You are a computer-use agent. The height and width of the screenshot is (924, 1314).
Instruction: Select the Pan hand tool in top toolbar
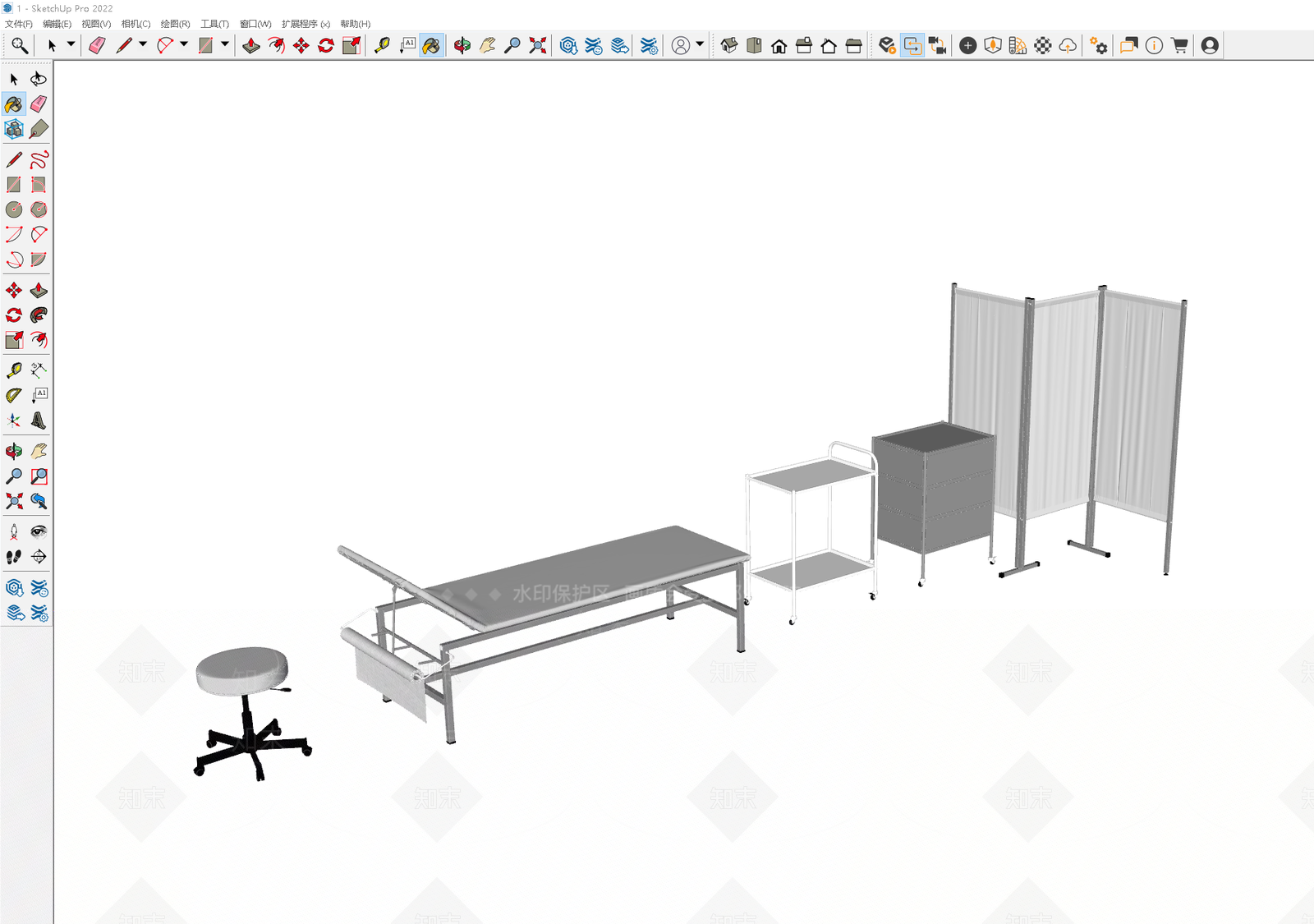pos(488,45)
